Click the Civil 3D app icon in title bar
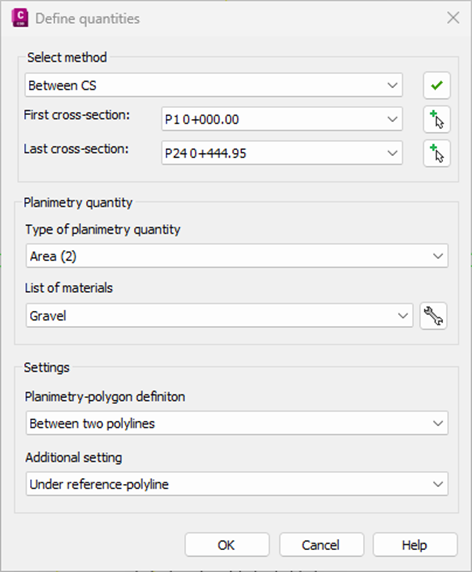 pyautogui.click(x=20, y=18)
